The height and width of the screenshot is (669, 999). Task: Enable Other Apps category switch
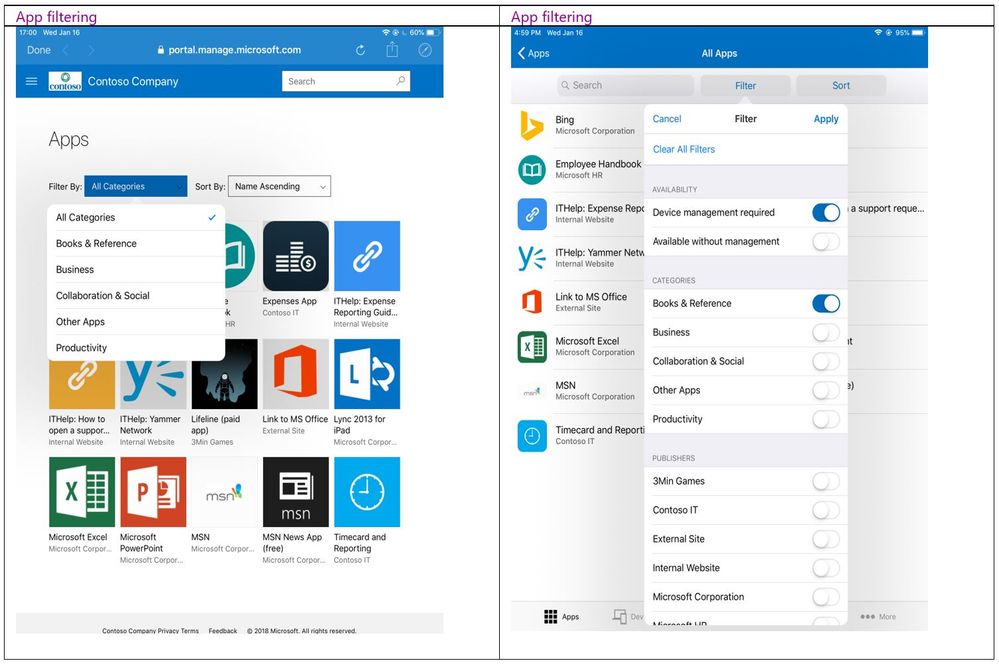[826, 390]
